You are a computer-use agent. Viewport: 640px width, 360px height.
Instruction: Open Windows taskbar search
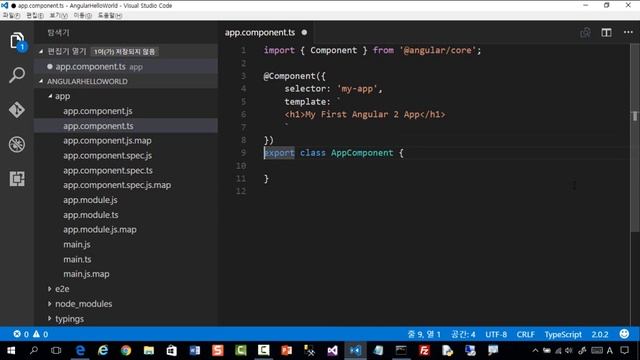tap(34, 351)
